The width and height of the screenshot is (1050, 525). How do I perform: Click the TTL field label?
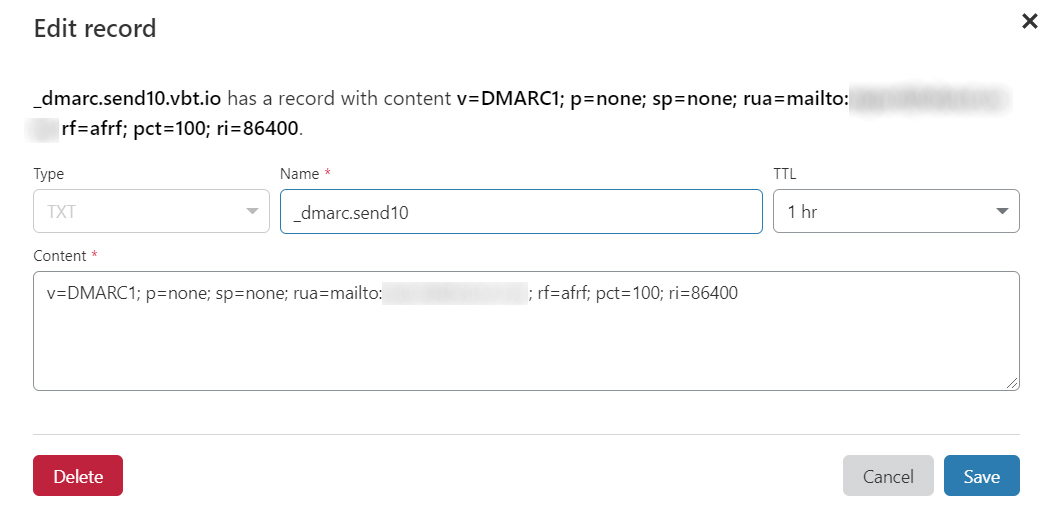[x=784, y=174]
